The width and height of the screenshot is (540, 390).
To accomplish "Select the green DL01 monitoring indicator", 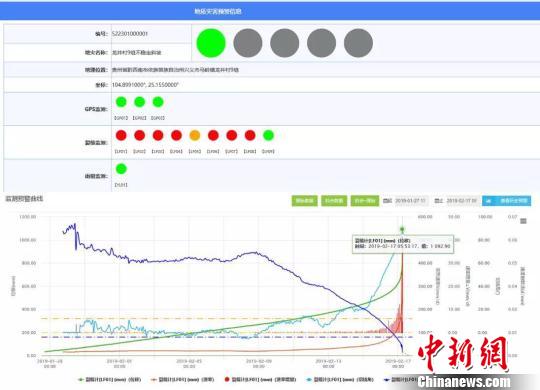I will point(121,169).
